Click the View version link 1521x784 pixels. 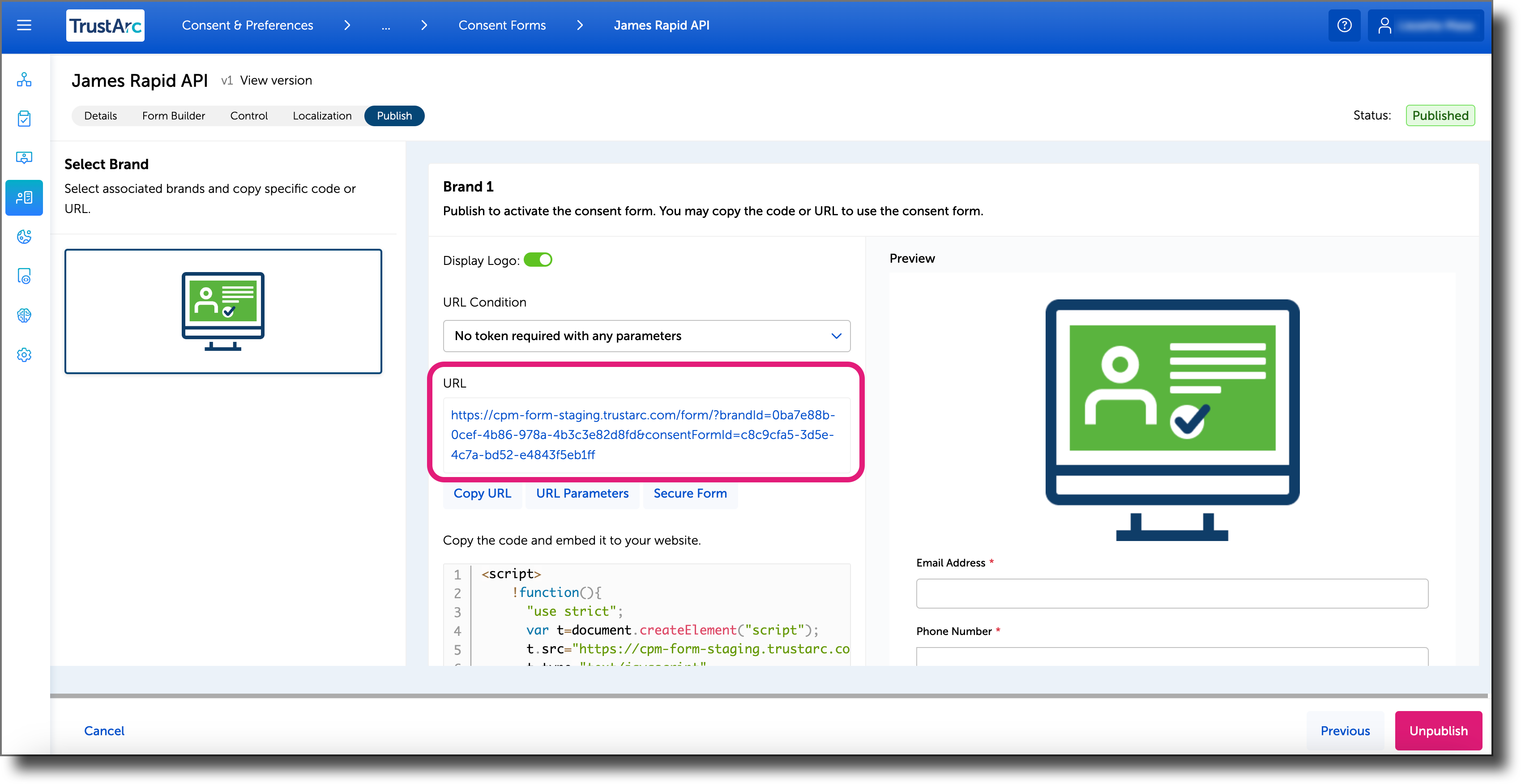click(276, 80)
